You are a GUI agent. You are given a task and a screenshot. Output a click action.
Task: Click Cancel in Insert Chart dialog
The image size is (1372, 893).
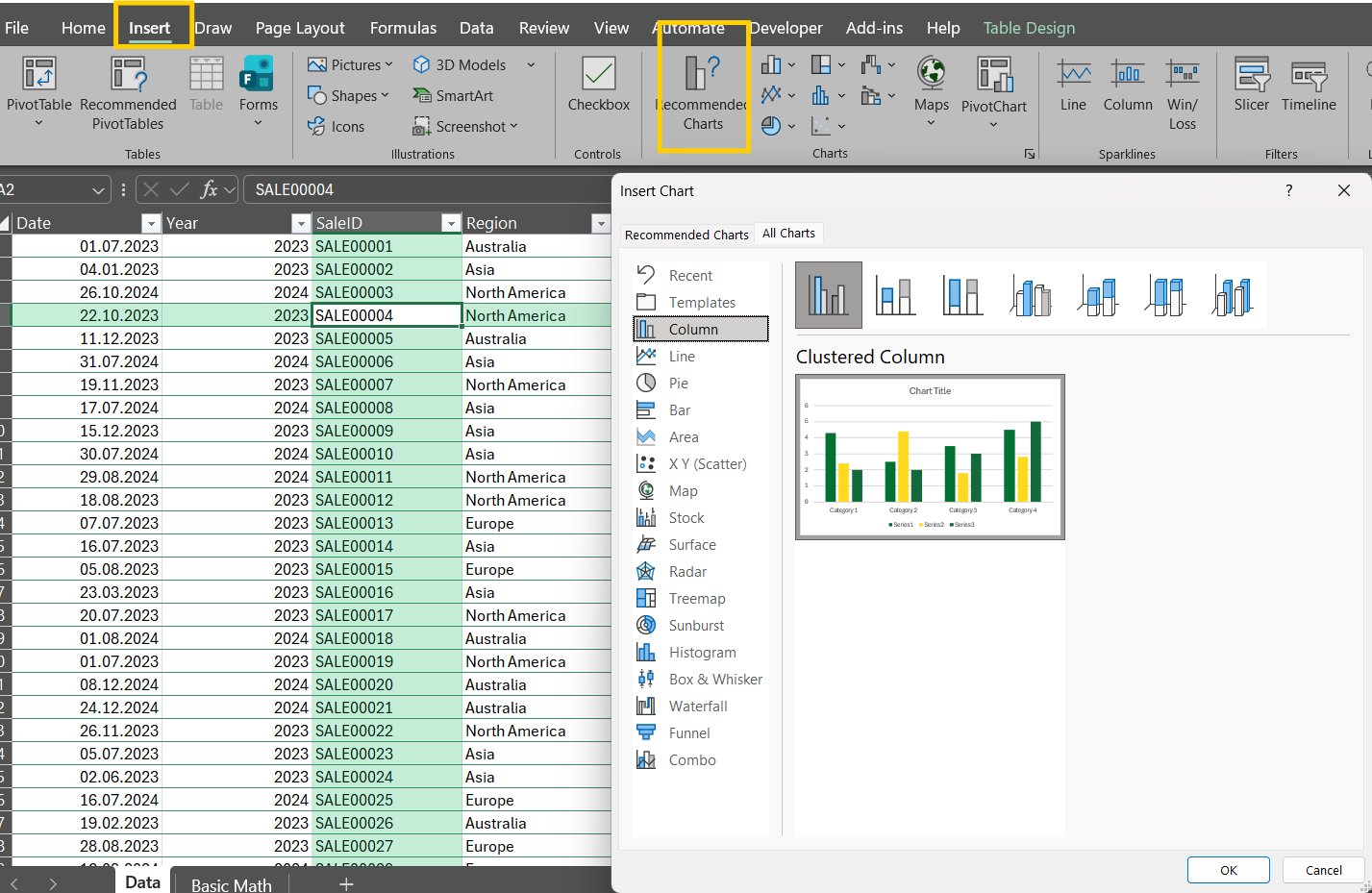(1324, 870)
